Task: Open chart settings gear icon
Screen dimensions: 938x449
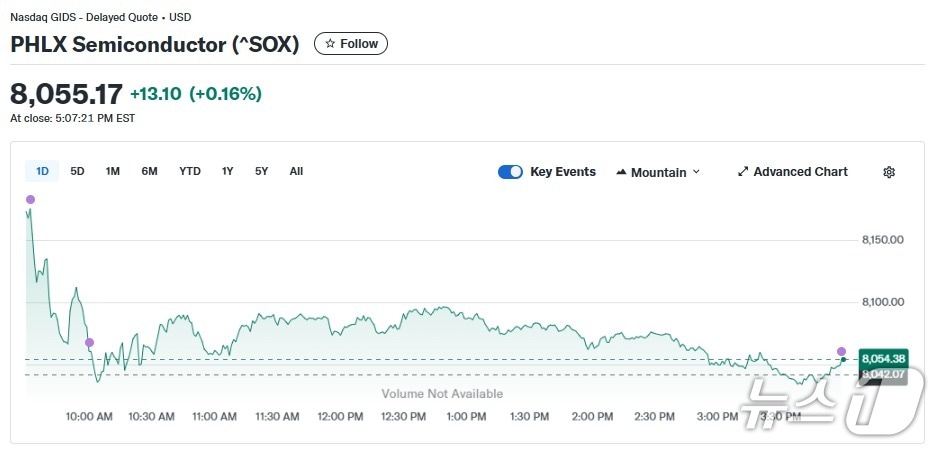Action: click(888, 172)
